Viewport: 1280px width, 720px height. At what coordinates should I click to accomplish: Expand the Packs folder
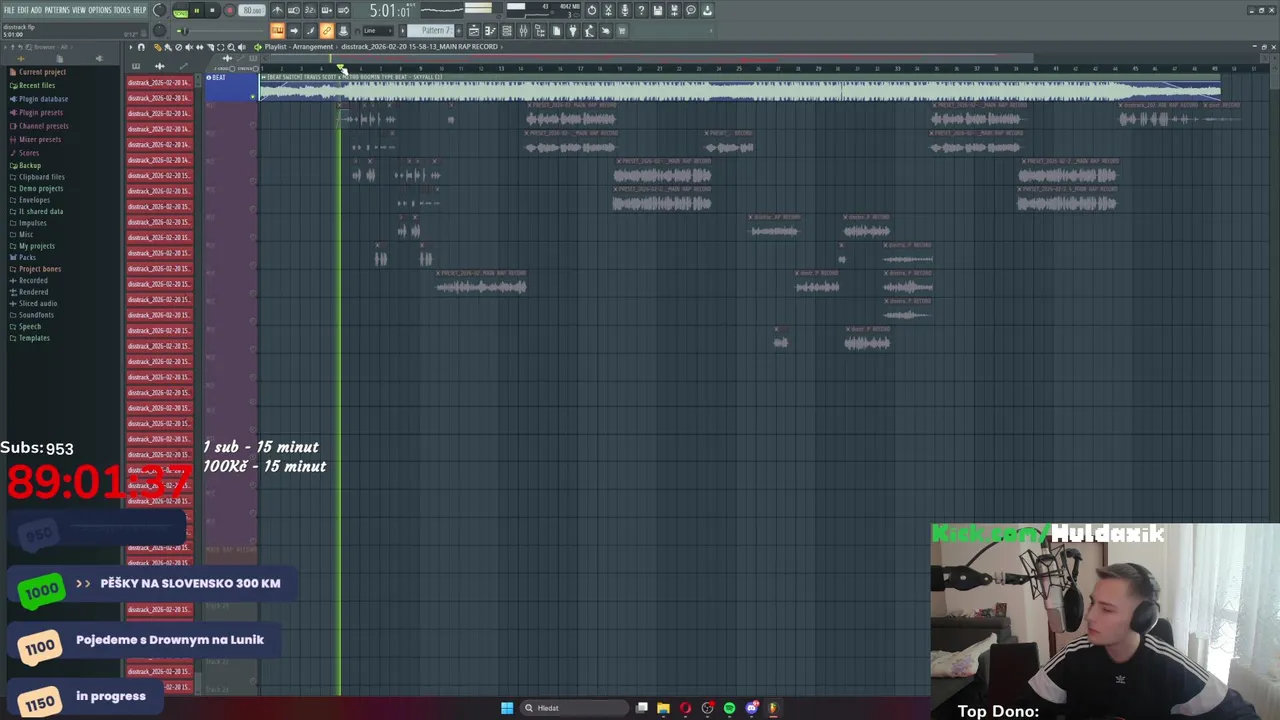(x=26, y=257)
